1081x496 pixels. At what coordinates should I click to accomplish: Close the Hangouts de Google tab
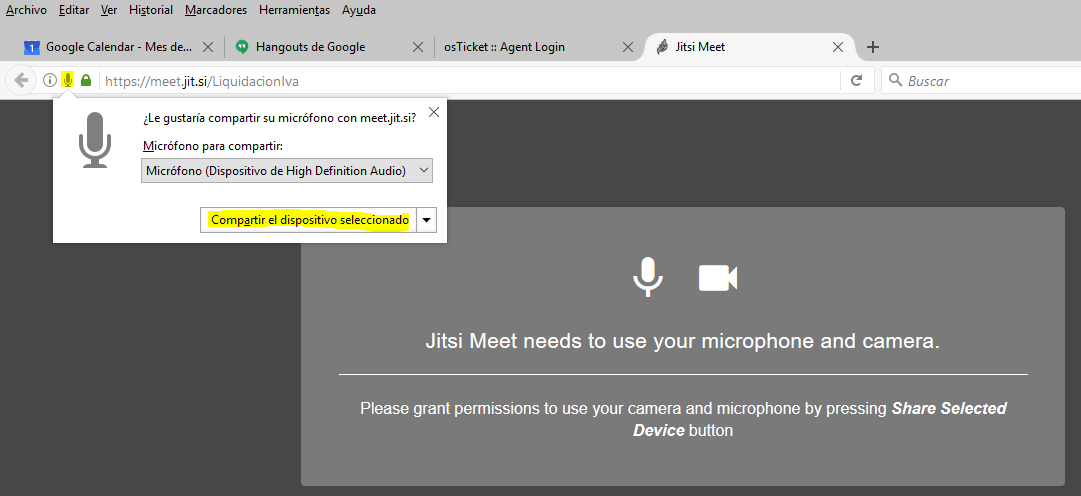pyautogui.click(x=418, y=47)
